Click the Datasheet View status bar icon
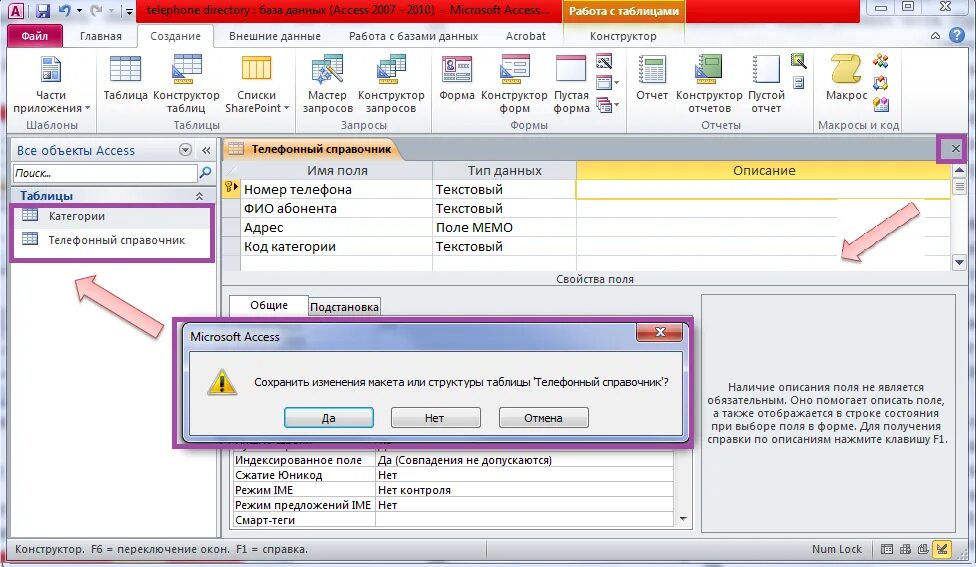976x567 pixels. (887, 549)
